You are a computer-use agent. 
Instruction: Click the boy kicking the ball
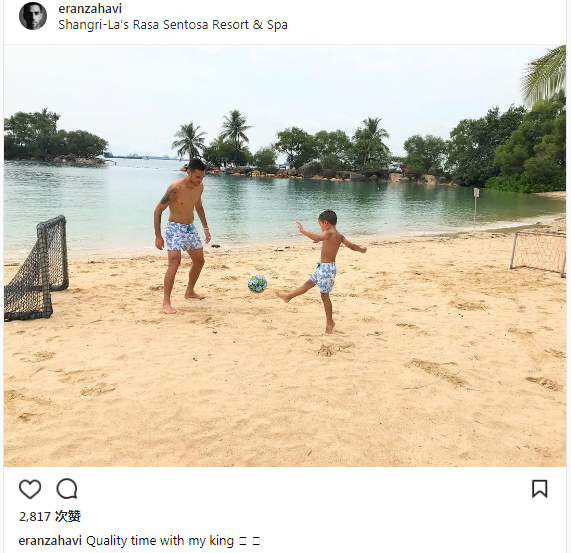click(x=322, y=269)
